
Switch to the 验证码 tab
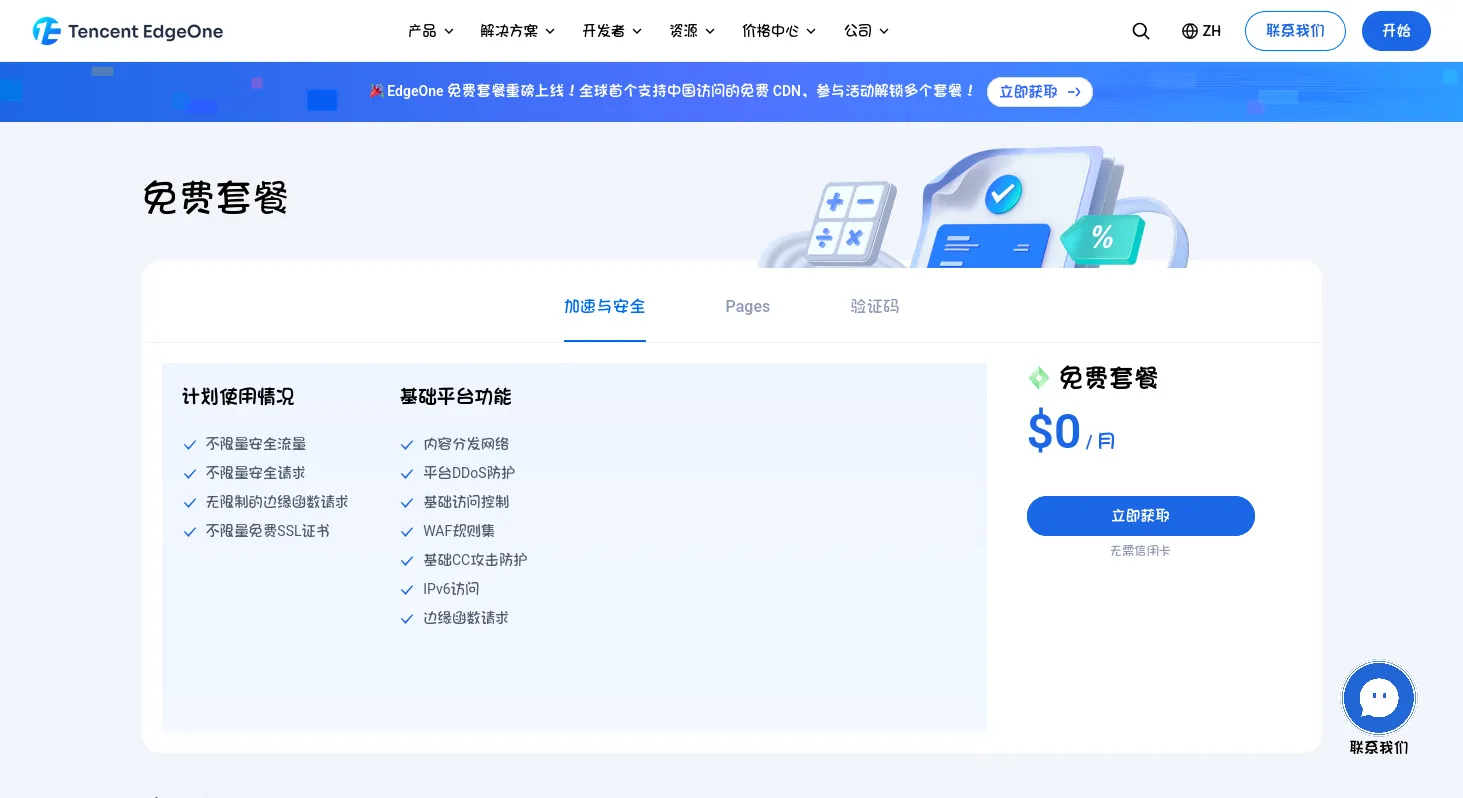pos(875,307)
